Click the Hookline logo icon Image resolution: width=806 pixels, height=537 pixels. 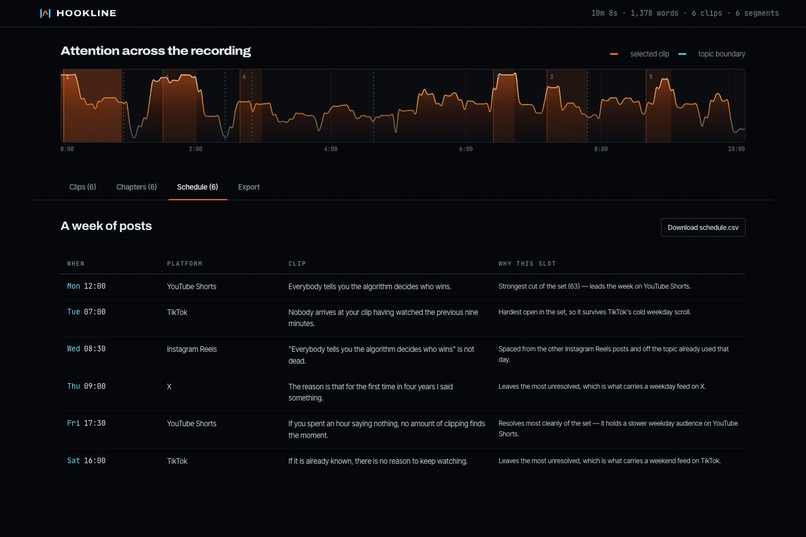pyautogui.click(x=45, y=13)
